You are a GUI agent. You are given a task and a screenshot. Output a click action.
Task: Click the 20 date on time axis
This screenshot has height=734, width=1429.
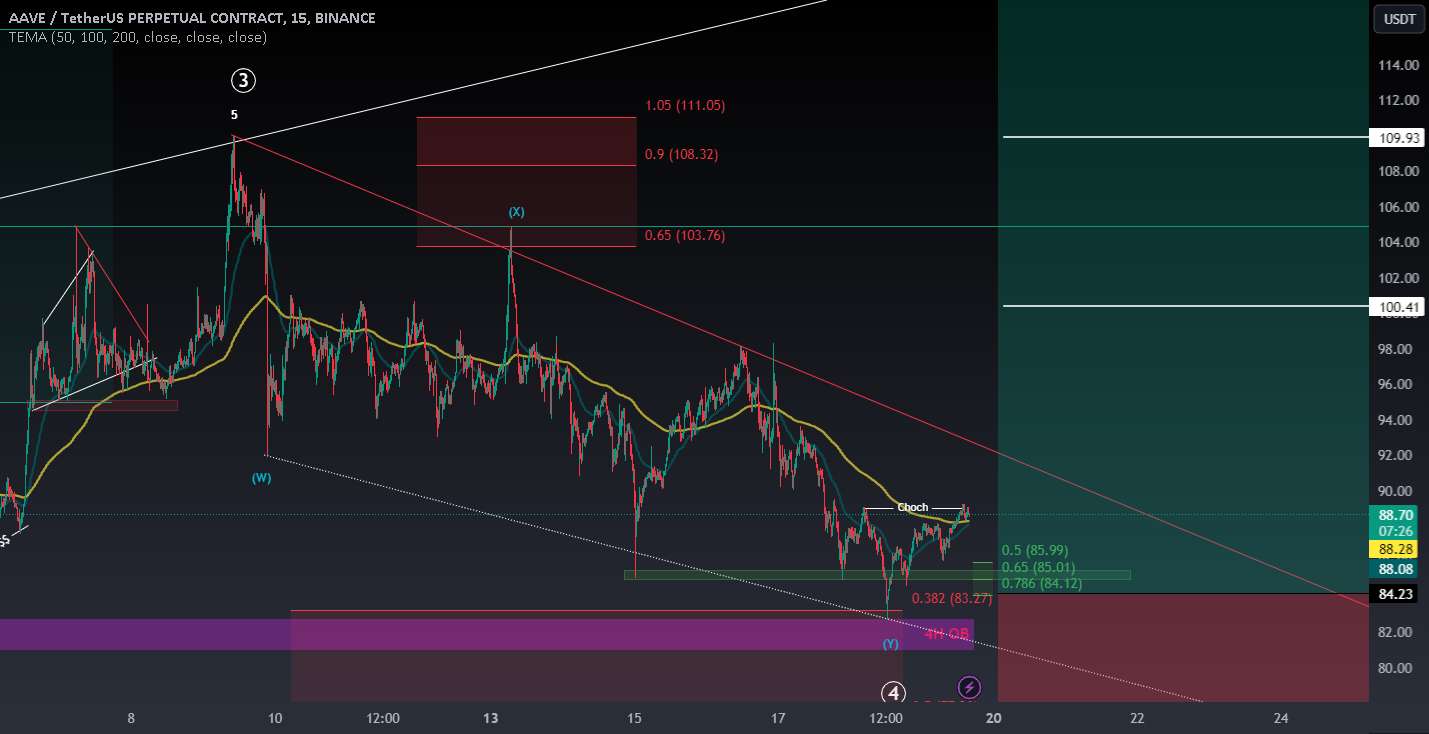(x=993, y=718)
